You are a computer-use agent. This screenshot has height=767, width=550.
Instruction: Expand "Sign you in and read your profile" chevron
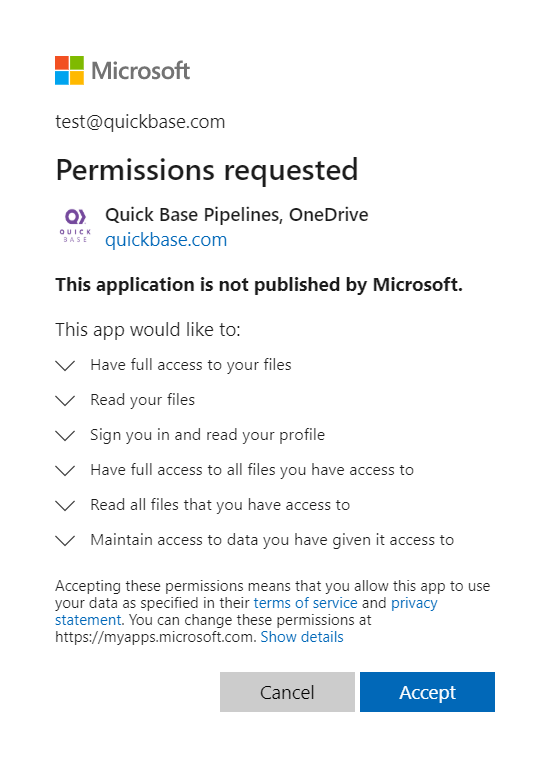click(x=65, y=435)
